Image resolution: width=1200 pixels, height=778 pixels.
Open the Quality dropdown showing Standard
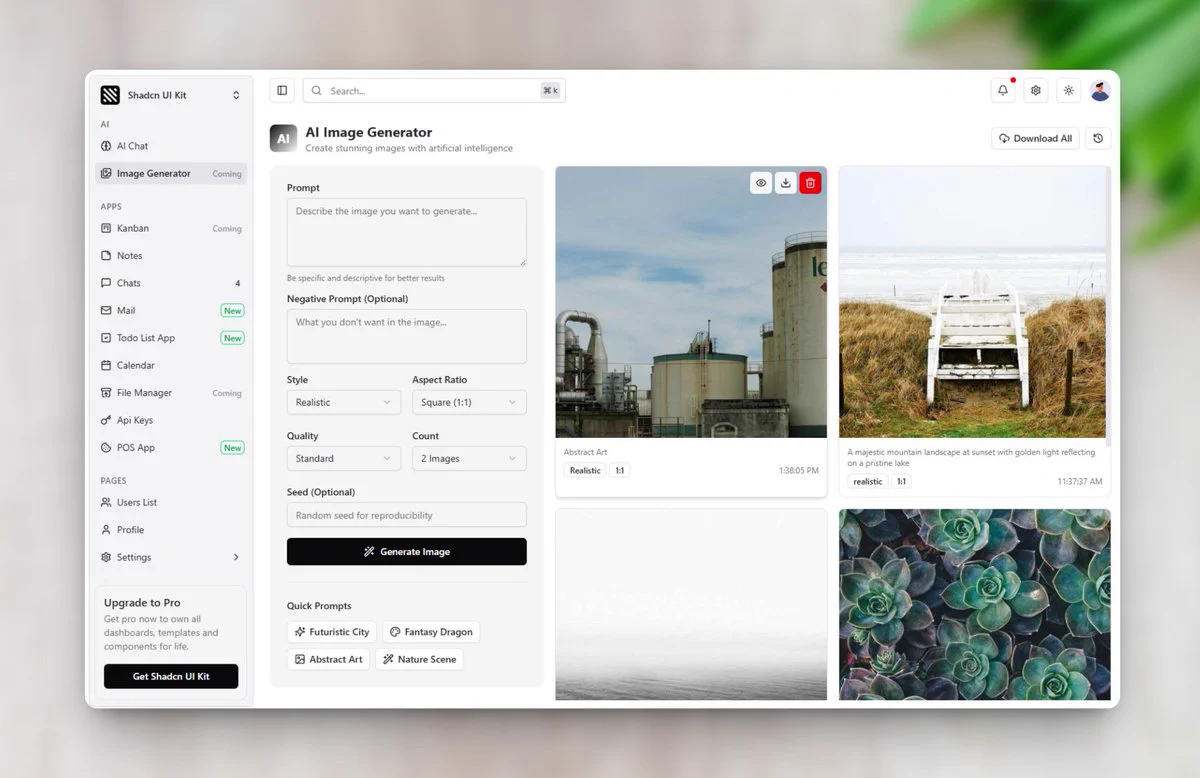(x=344, y=458)
